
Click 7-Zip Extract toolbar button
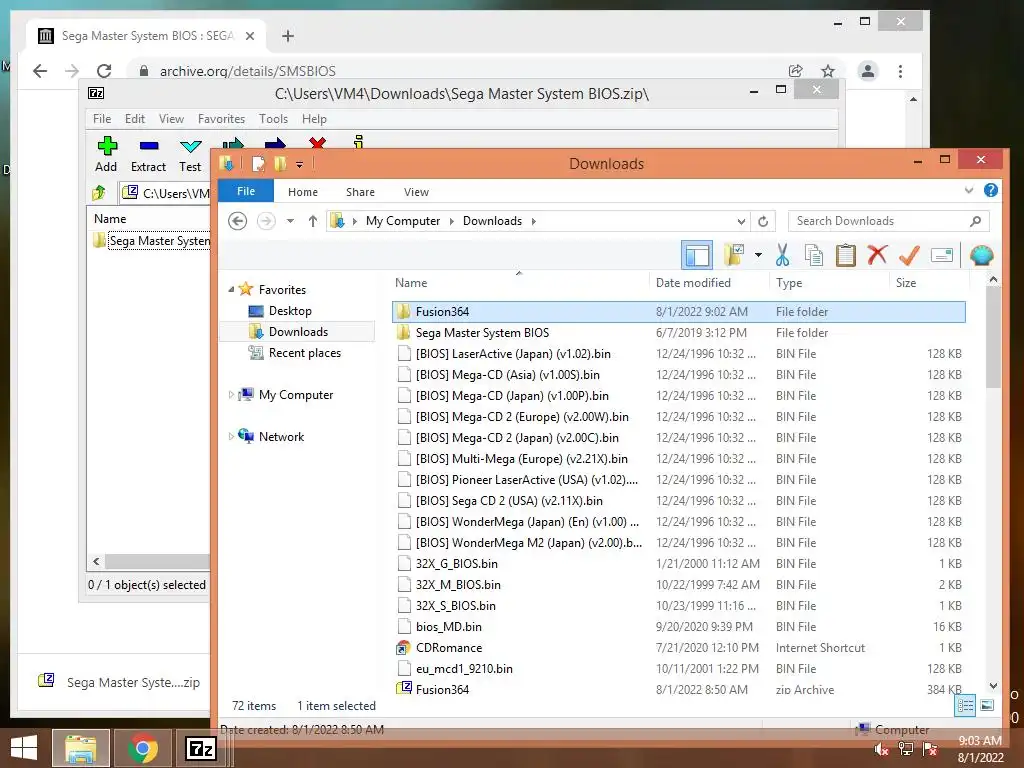pyautogui.click(x=148, y=154)
